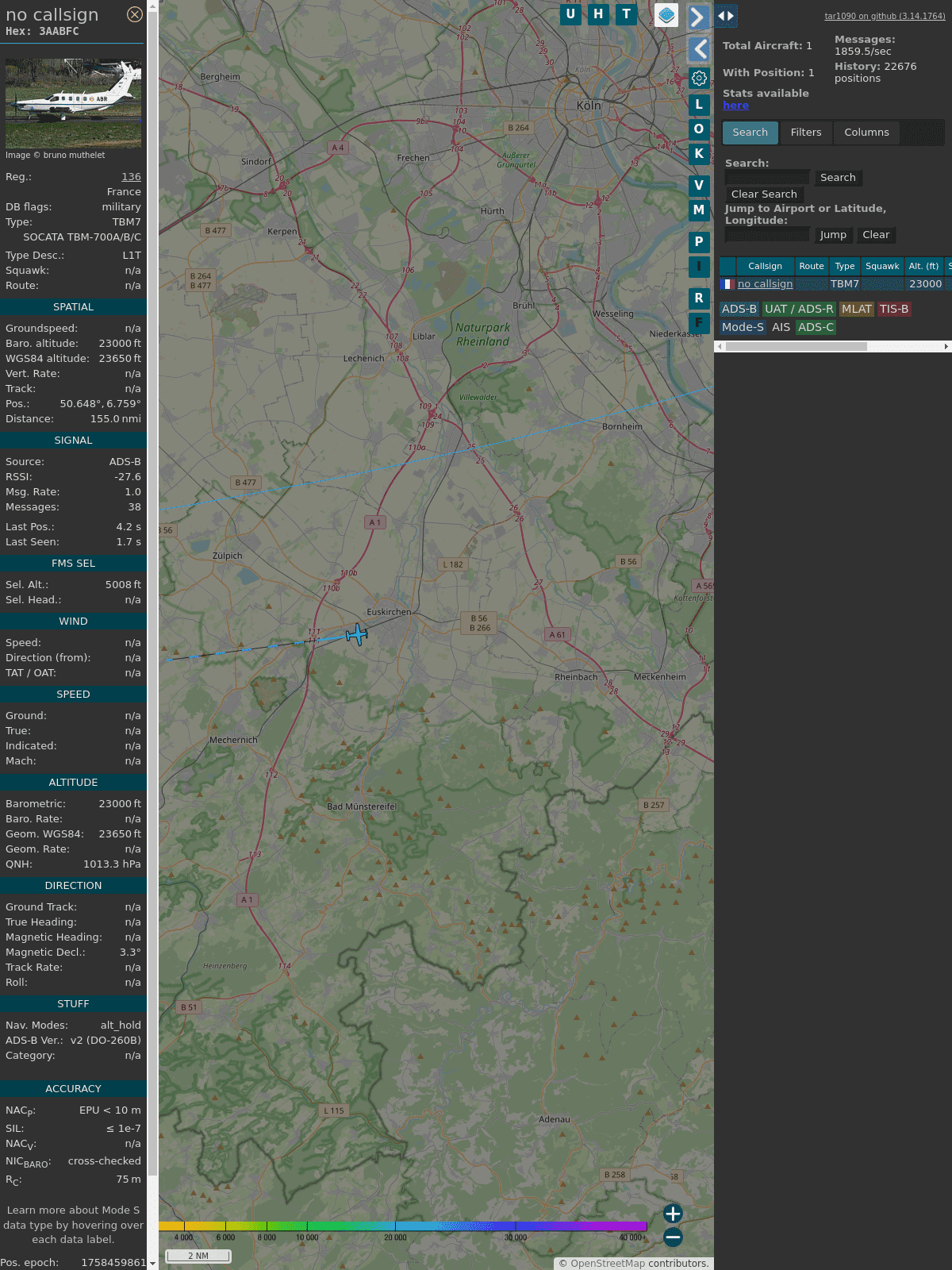Toggle the L labels button
The width and height of the screenshot is (952, 1270).
699,104
